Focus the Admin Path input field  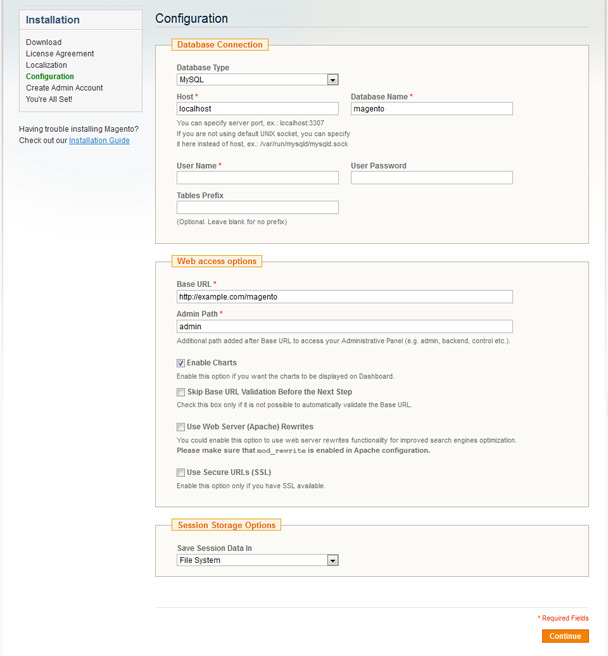click(344, 327)
